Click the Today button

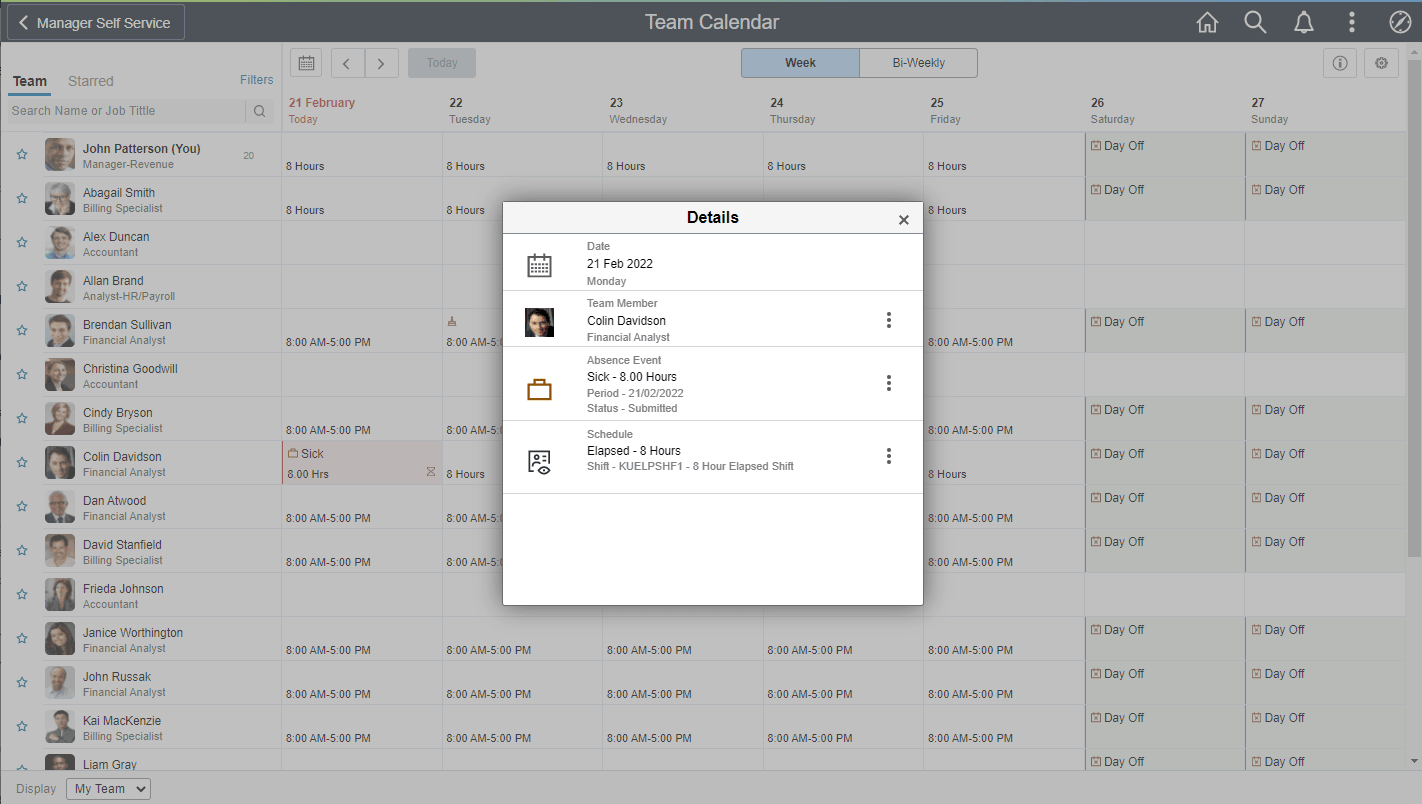tap(441, 62)
